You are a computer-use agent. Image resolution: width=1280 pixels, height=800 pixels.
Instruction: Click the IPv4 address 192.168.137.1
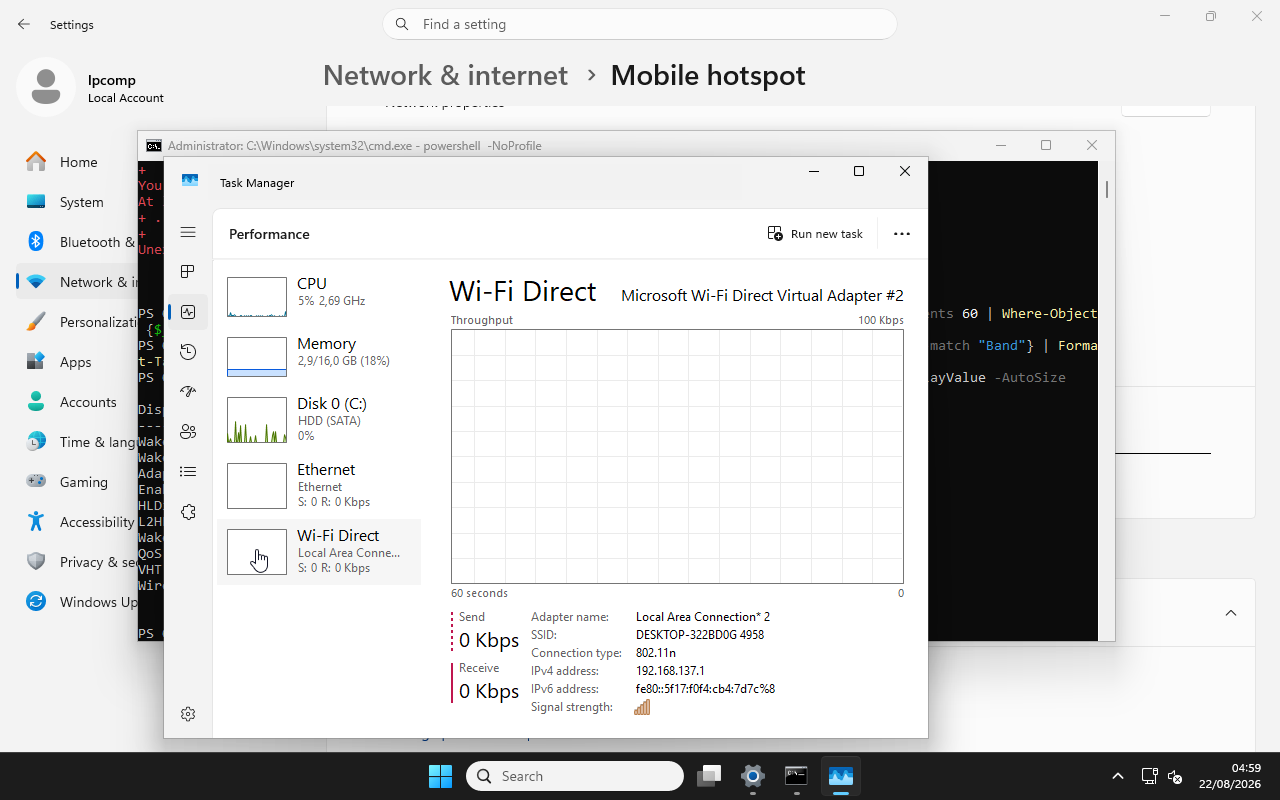(670, 671)
